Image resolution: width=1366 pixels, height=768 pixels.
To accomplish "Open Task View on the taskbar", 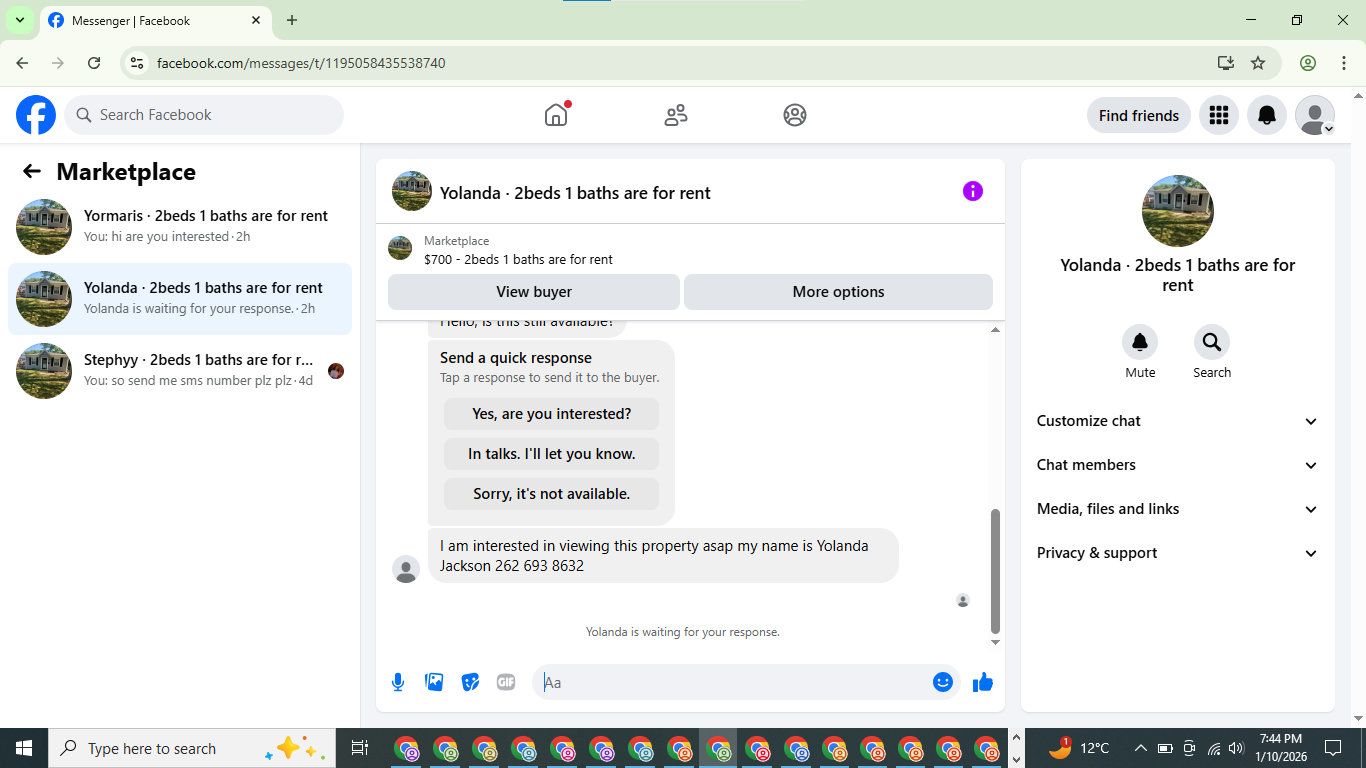I will [x=360, y=748].
